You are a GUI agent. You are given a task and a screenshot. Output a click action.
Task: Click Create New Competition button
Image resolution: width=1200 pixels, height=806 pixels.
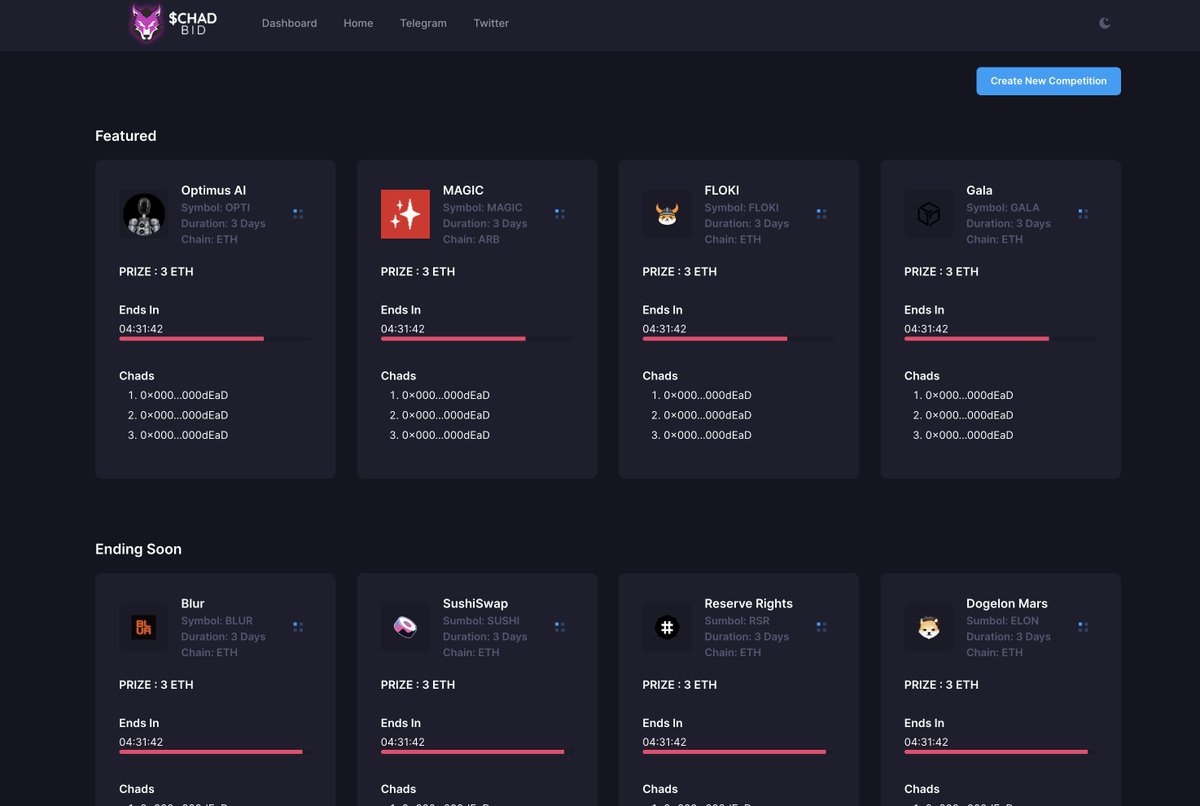[x=1048, y=81]
